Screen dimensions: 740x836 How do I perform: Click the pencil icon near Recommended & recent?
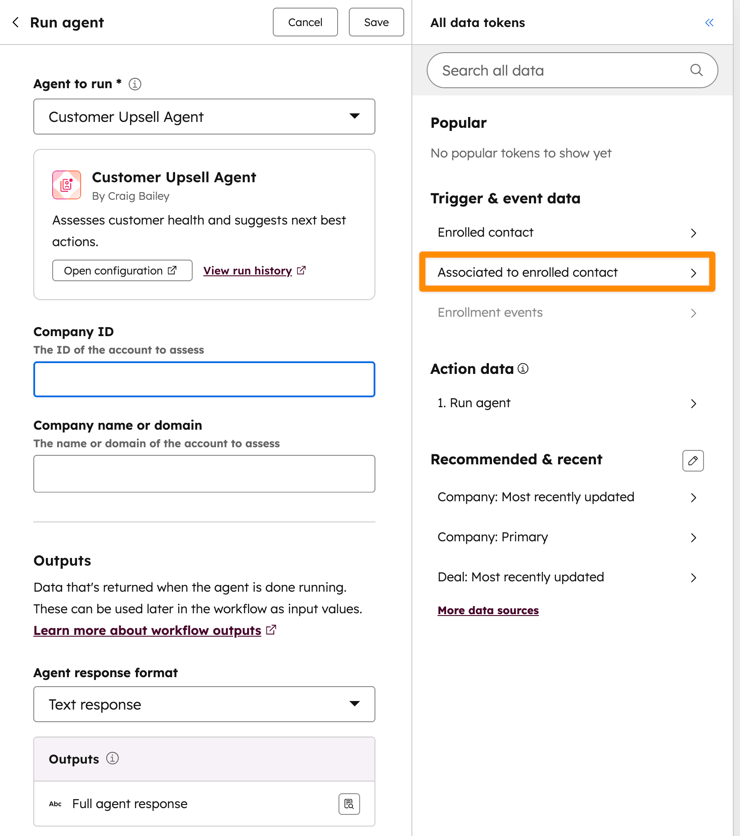pos(693,460)
